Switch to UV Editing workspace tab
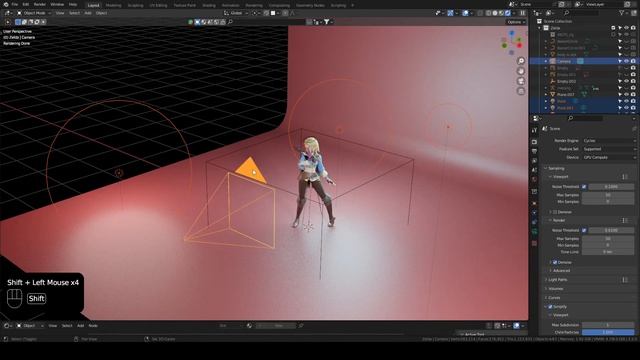 pos(158,5)
